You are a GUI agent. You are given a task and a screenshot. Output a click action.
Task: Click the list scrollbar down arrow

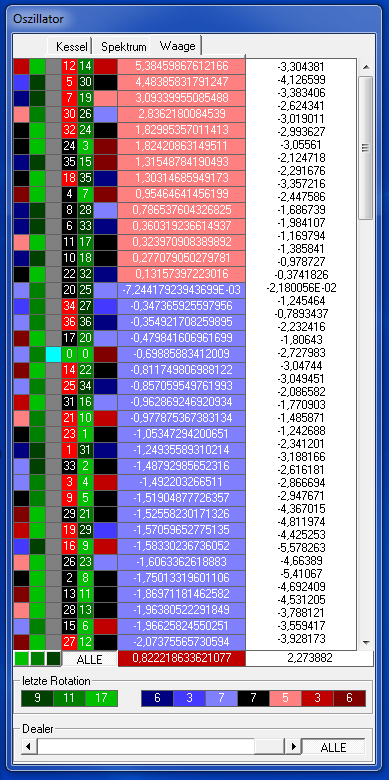tap(366, 643)
